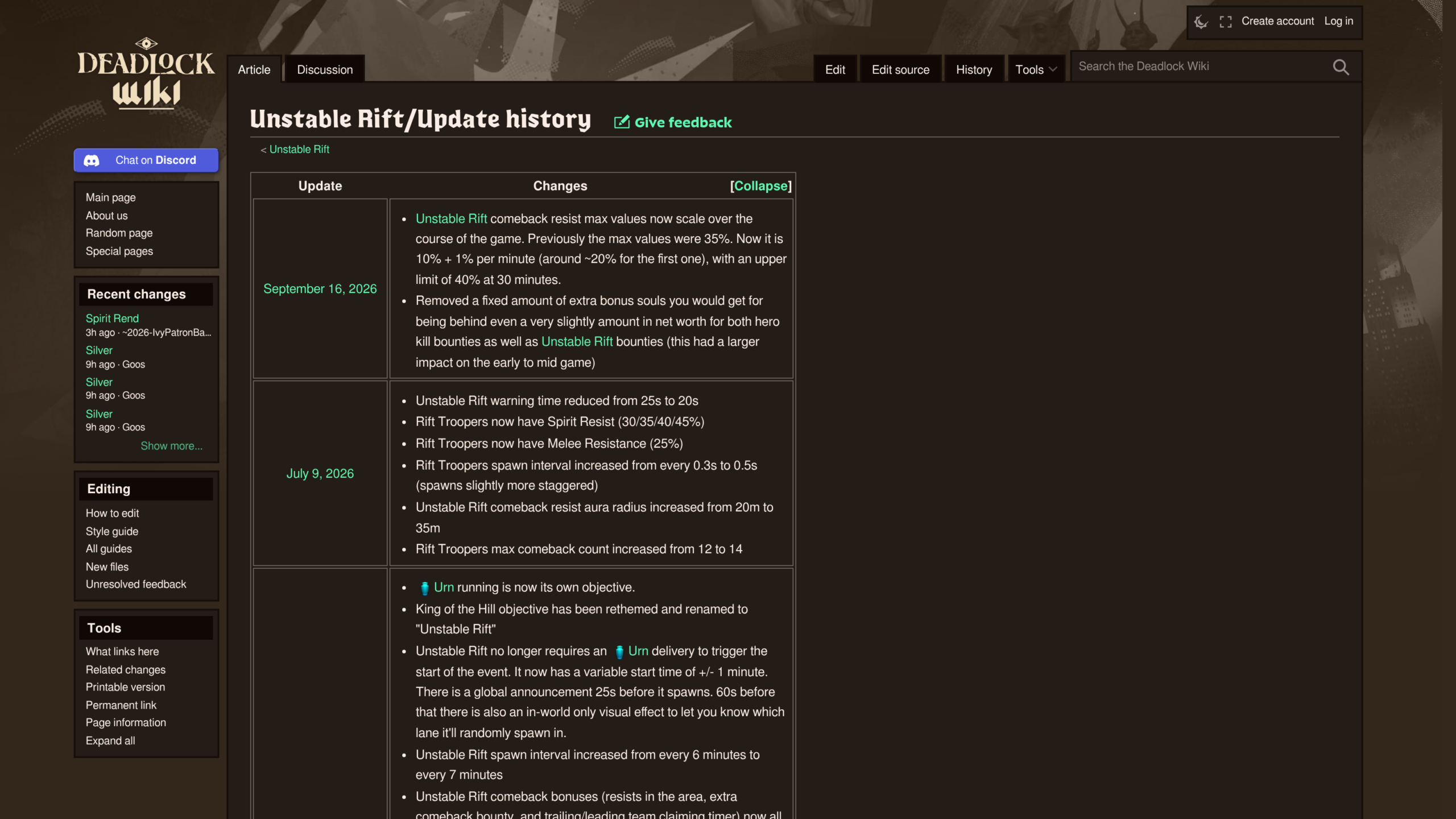1456x819 pixels.
Task: Open September 16, 2026 update
Action: (320, 289)
